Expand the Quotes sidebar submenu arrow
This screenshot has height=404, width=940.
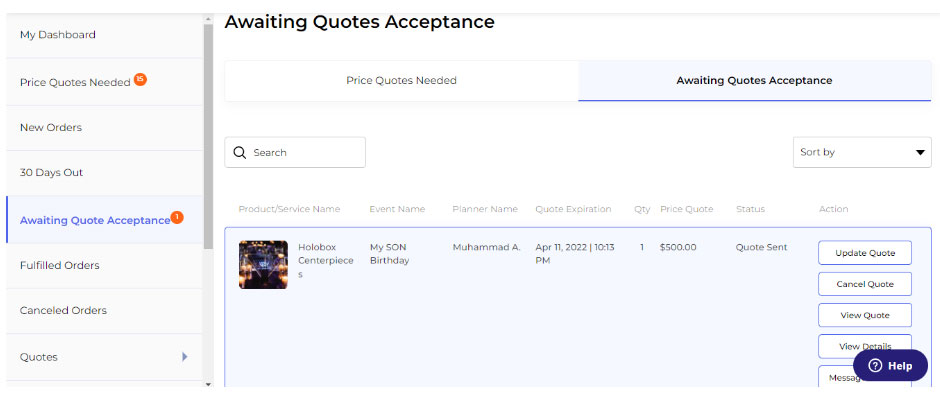click(x=184, y=356)
